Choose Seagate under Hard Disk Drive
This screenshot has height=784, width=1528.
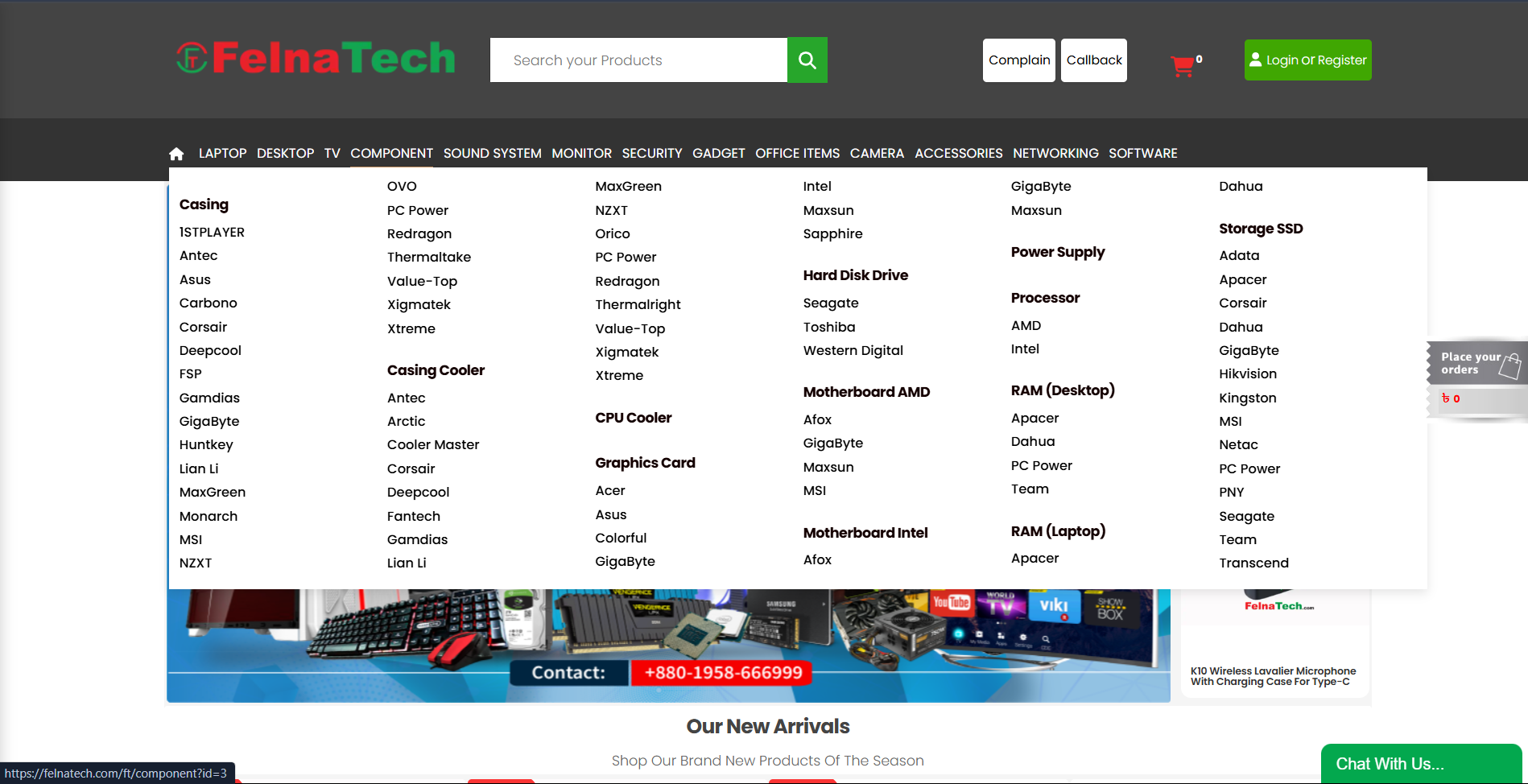coord(831,303)
